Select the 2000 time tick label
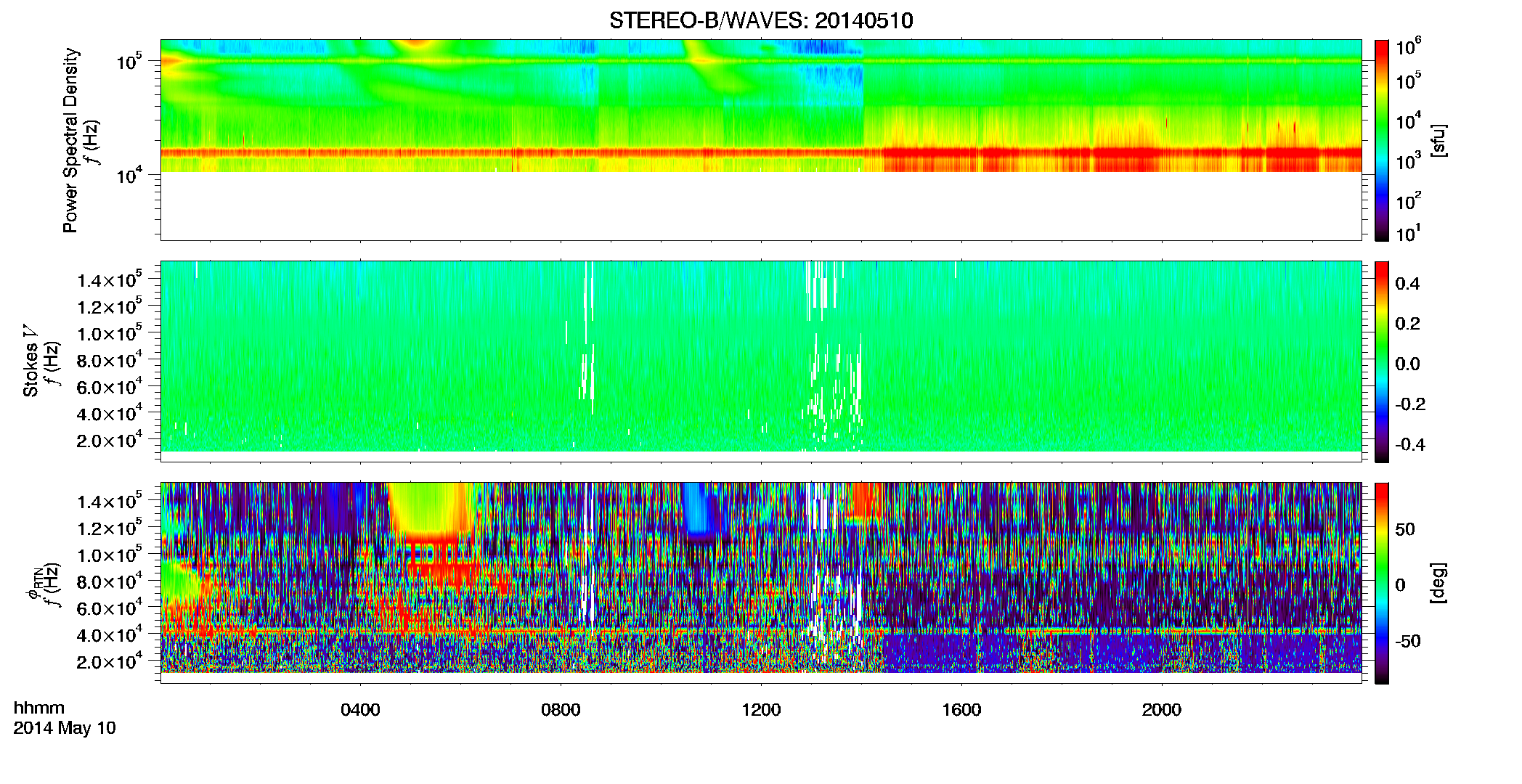The width and height of the screenshot is (1522, 784). tap(1162, 710)
